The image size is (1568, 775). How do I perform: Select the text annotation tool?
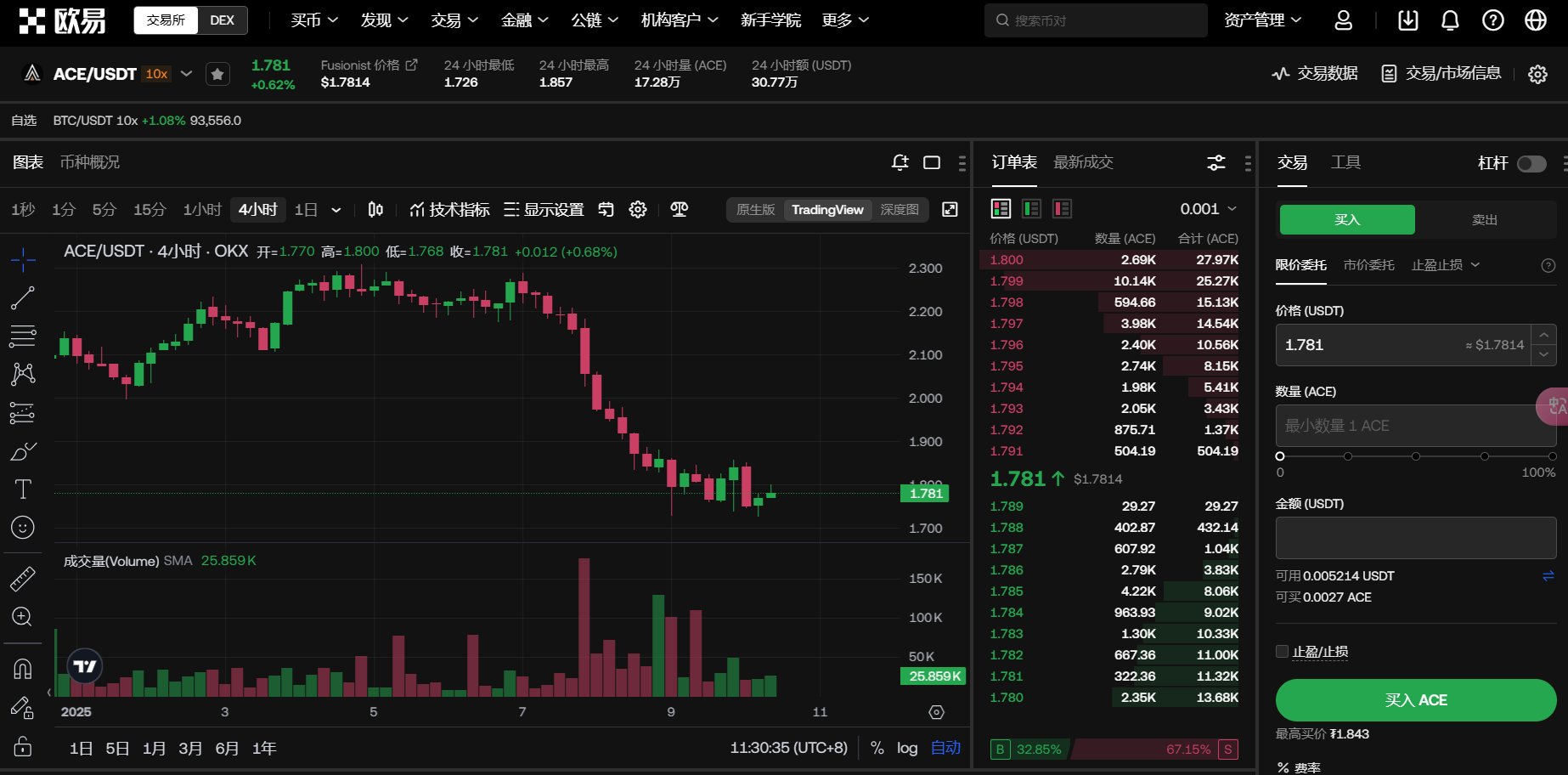23,489
